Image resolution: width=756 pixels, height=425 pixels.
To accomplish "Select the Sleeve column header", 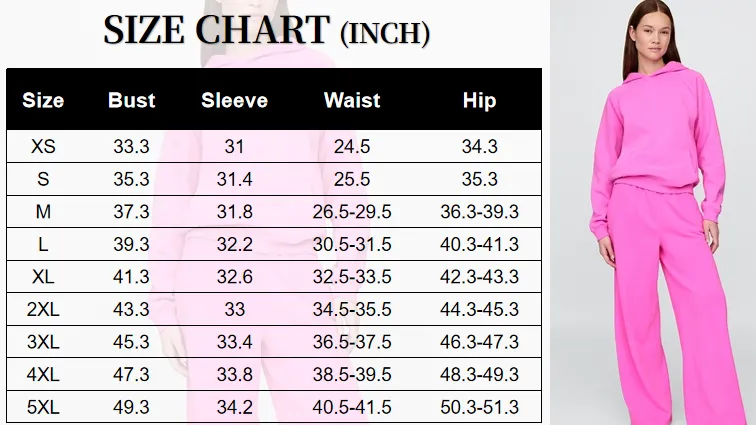I will tap(234, 100).
